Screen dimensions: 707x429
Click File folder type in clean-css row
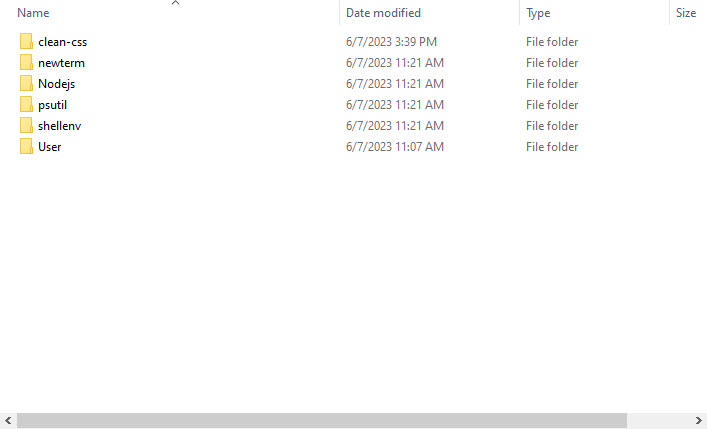tap(552, 42)
